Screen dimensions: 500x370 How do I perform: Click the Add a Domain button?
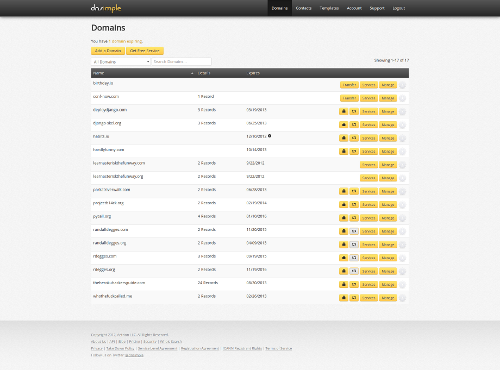coord(108,51)
